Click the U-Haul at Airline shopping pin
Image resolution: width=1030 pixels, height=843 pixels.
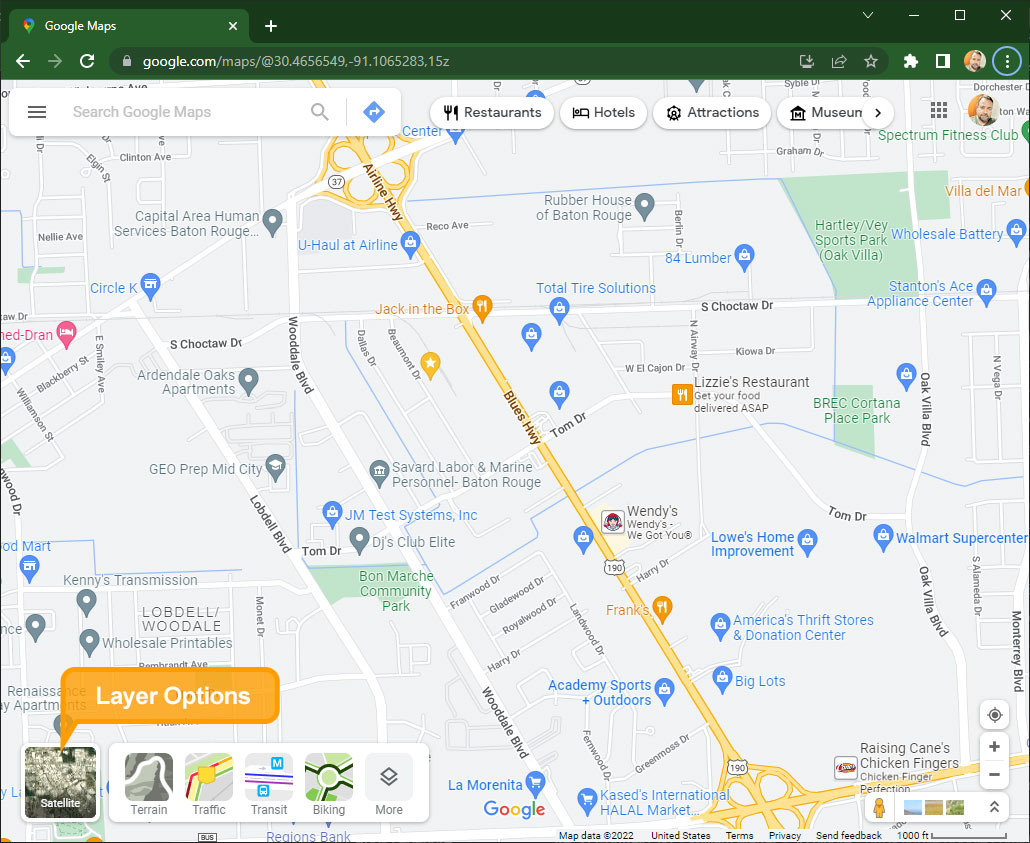pos(411,244)
